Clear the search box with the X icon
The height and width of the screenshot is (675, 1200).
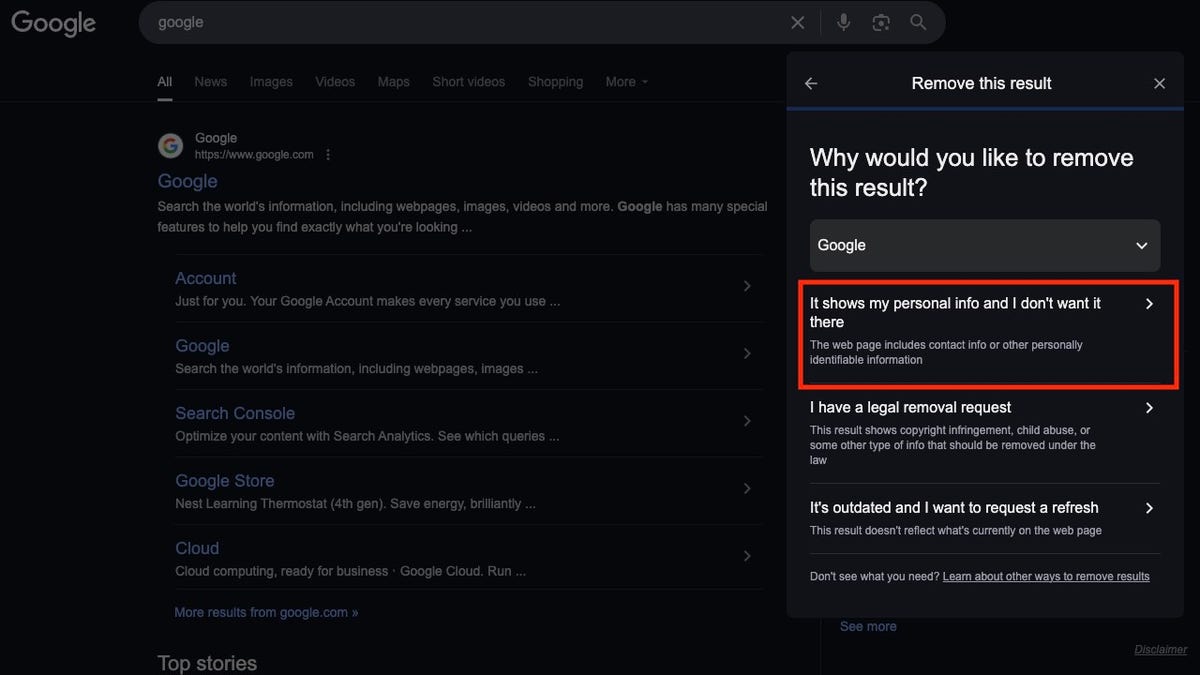(x=798, y=23)
